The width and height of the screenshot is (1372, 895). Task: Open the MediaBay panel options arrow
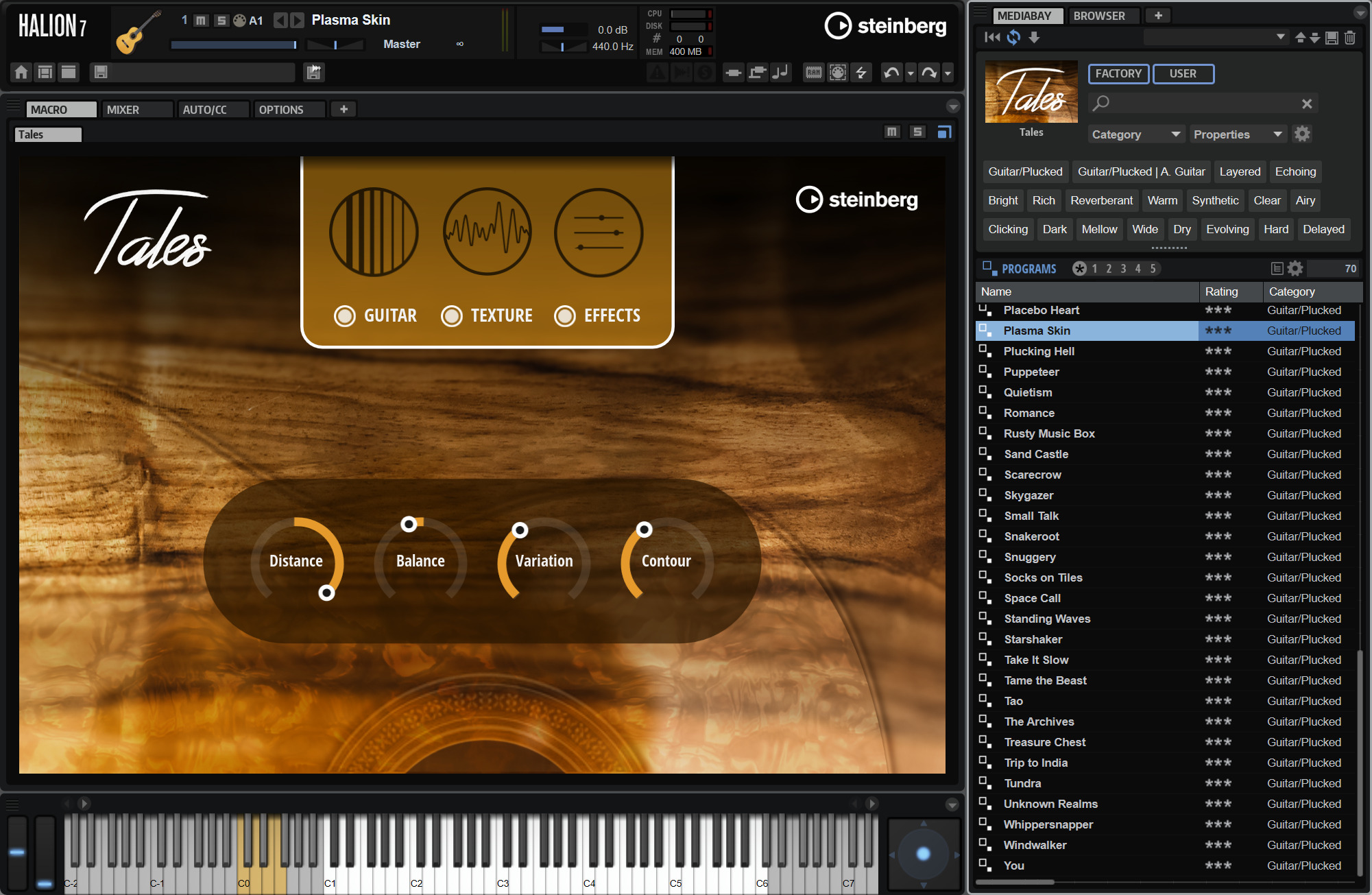1360,13
